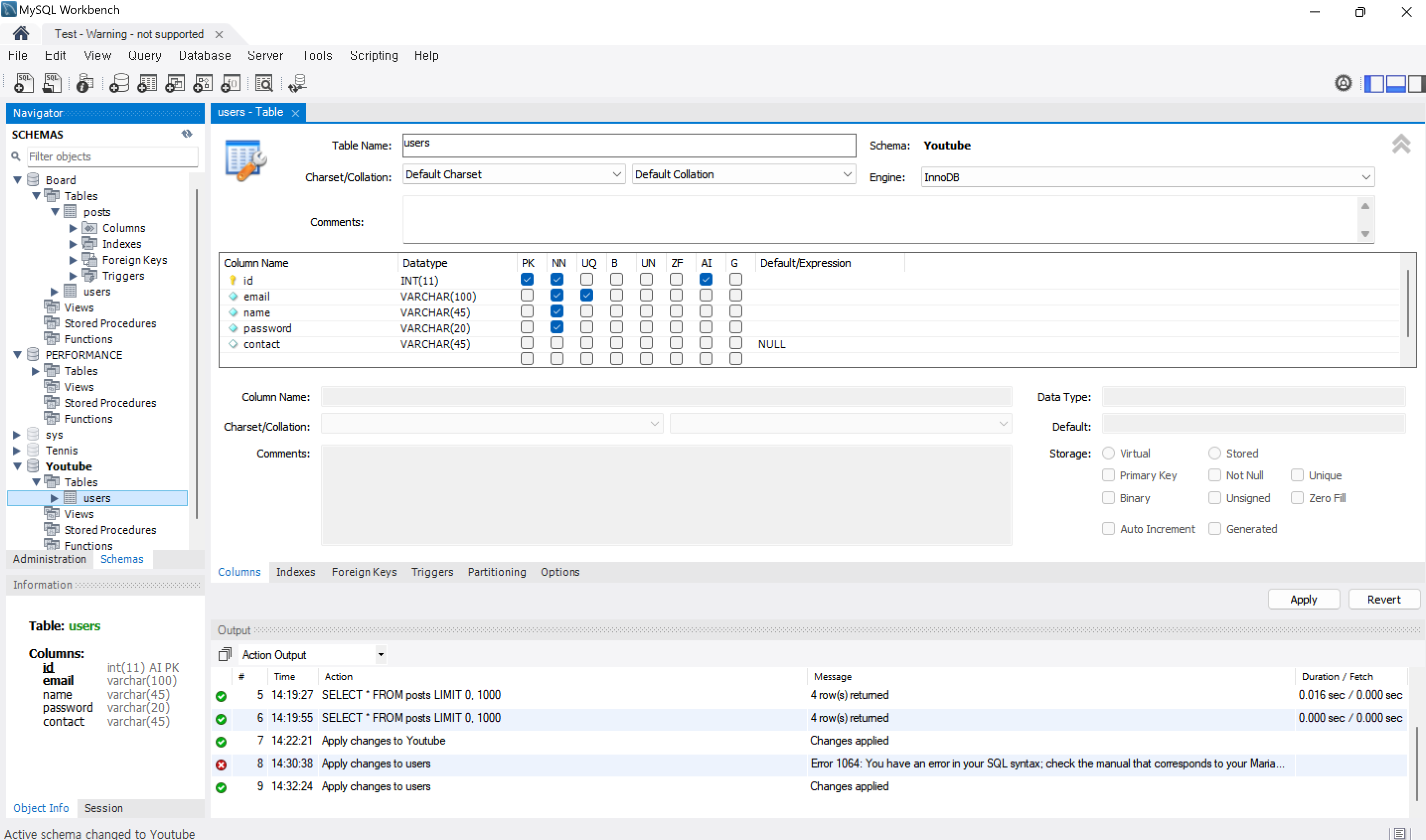Open search table data icon
Screen dimensions: 1426x840
[x=264, y=83]
